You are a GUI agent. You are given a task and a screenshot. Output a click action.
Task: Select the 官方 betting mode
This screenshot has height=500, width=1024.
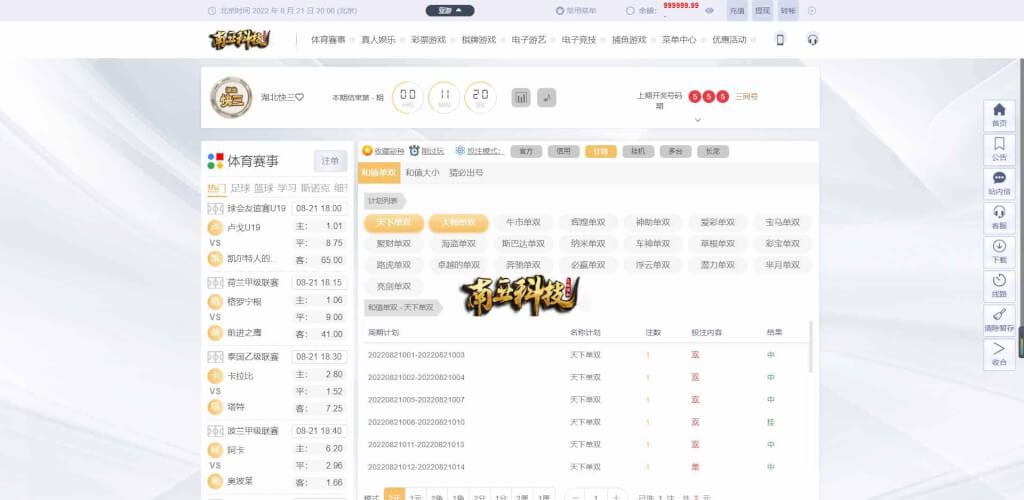click(526, 151)
